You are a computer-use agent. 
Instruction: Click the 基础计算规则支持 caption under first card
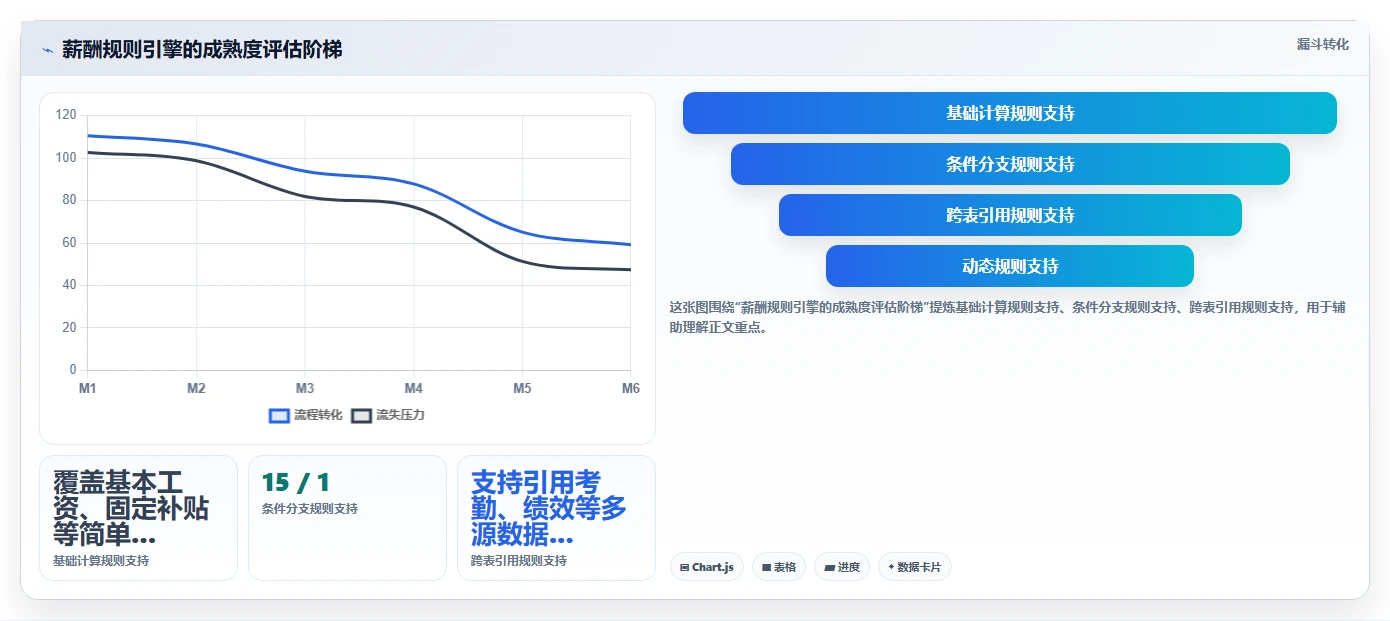coord(101,561)
